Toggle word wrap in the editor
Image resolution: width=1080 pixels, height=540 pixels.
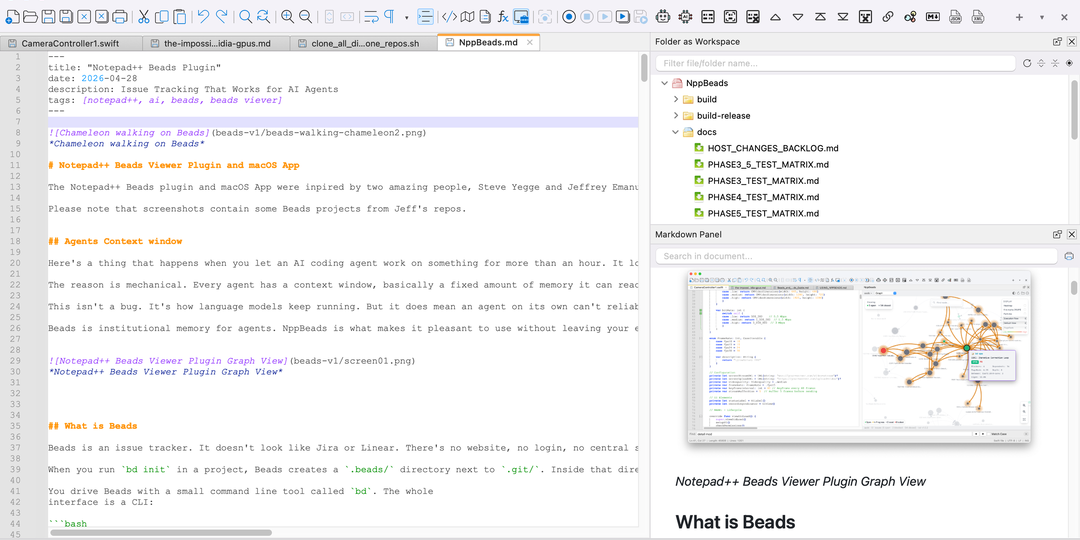pos(371,17)
